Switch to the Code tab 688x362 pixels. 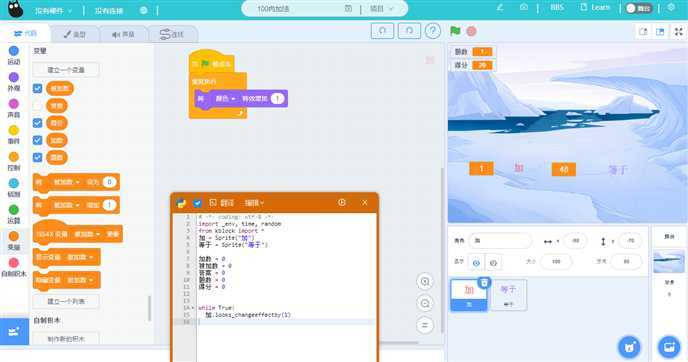(25, 34)
